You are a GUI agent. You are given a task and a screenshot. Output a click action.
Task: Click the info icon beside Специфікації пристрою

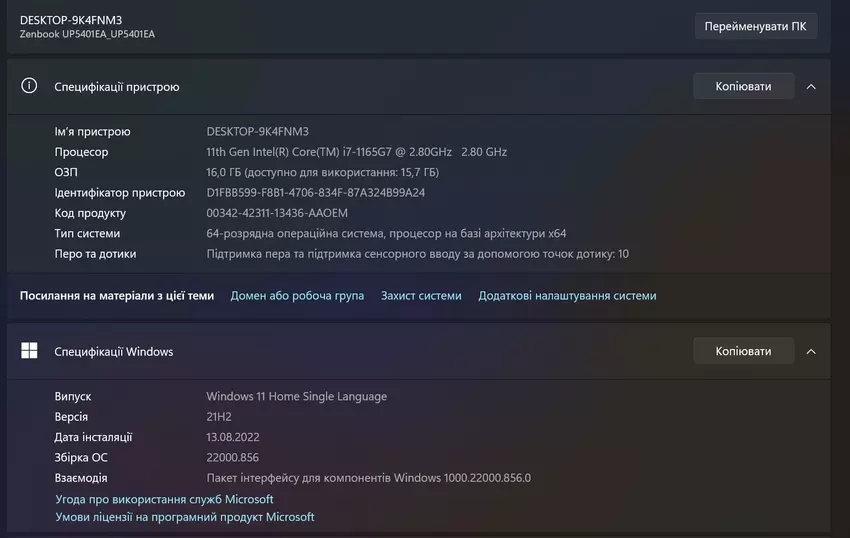[29, 86]
